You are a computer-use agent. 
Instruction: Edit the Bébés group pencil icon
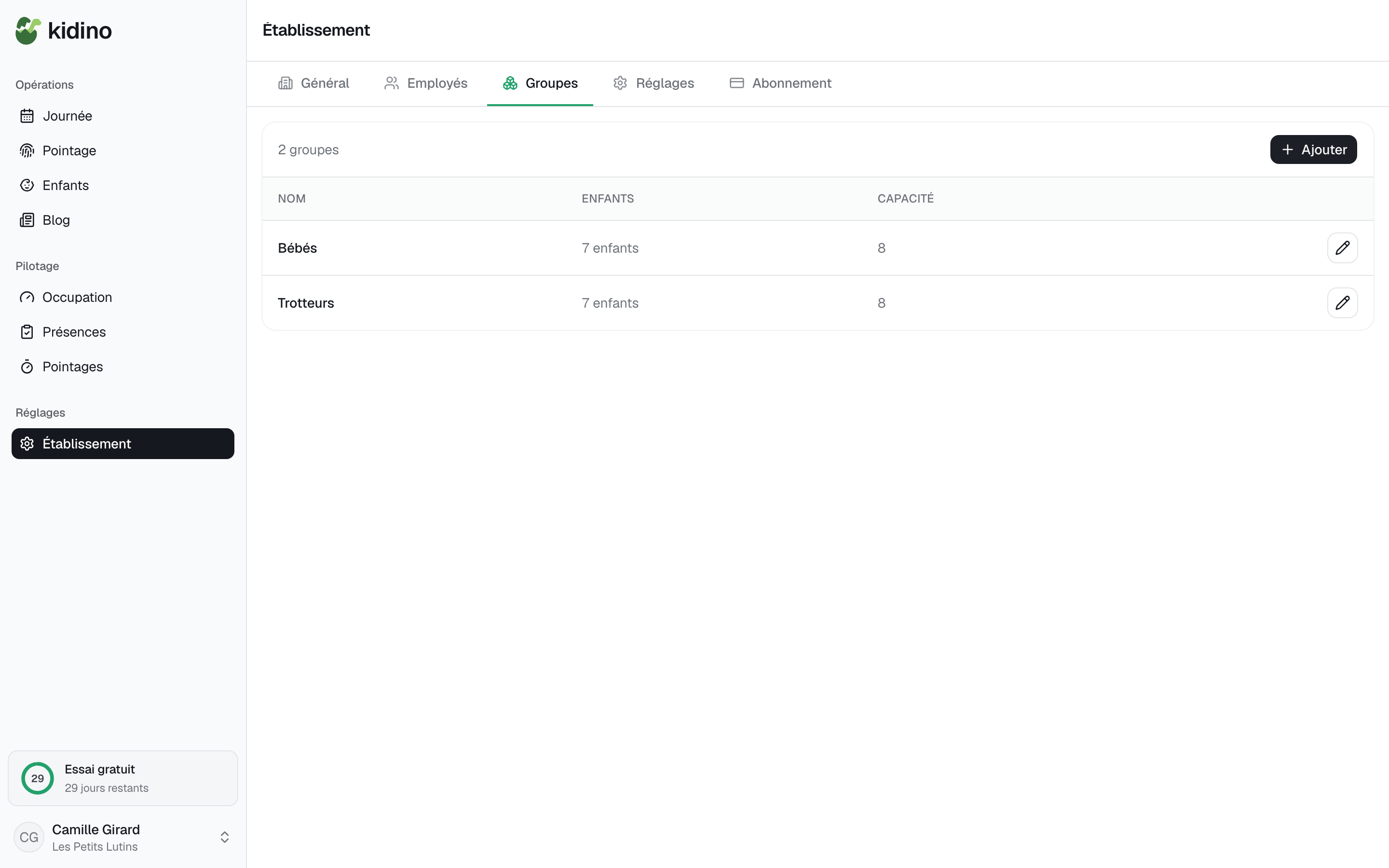(x=1342, y=248)
